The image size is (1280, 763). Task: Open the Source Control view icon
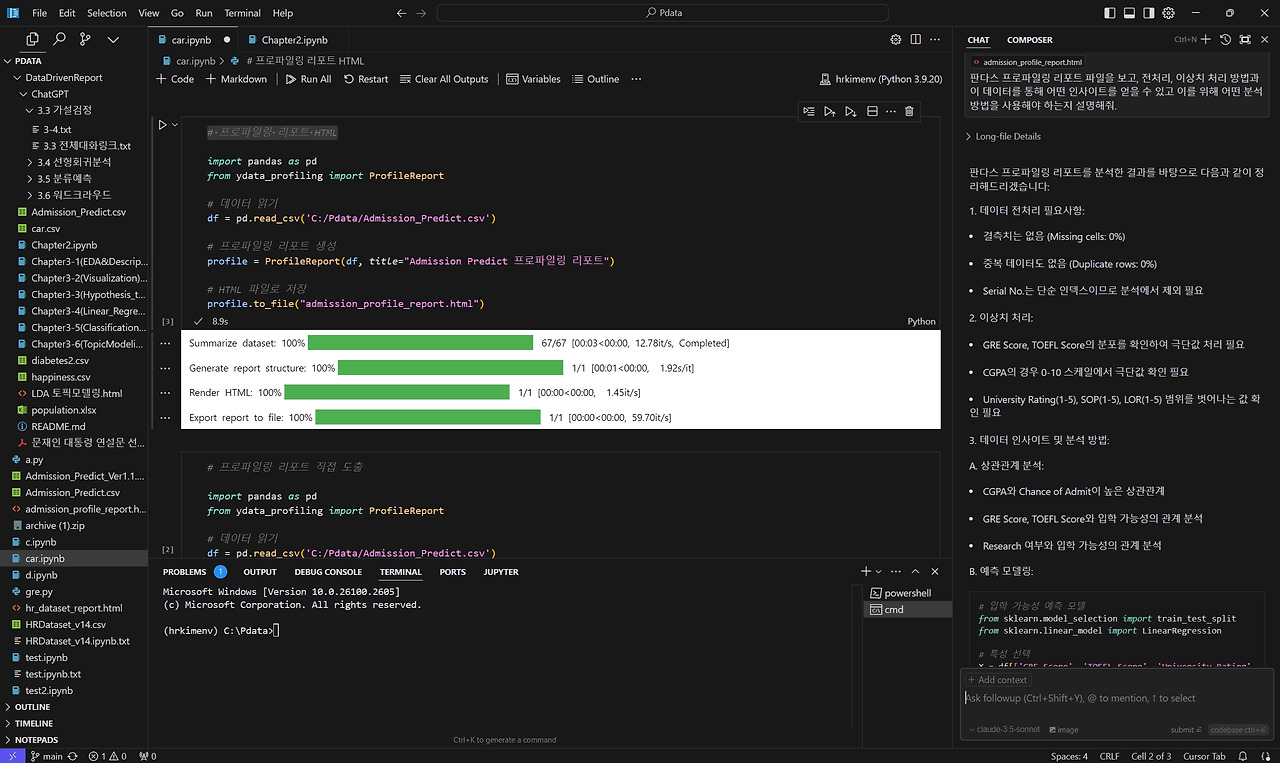[x=85, y=39]
